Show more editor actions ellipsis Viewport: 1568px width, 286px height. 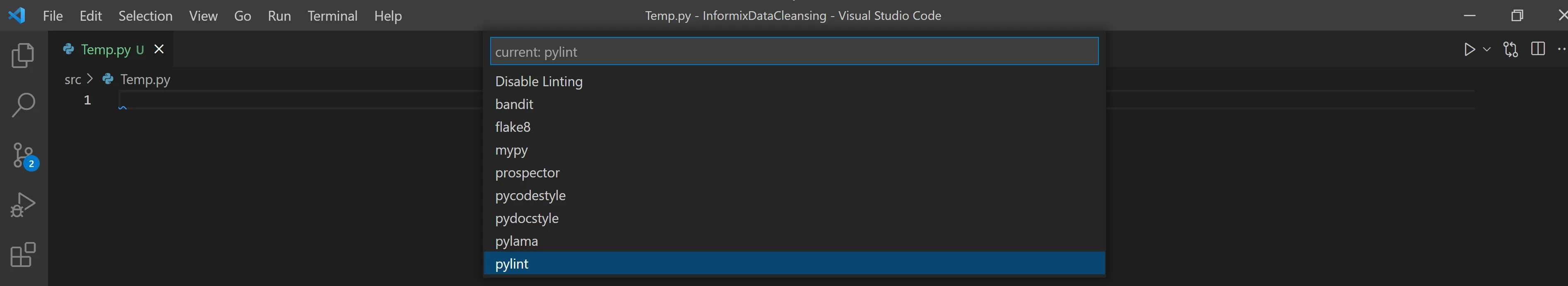[1561, 49]
